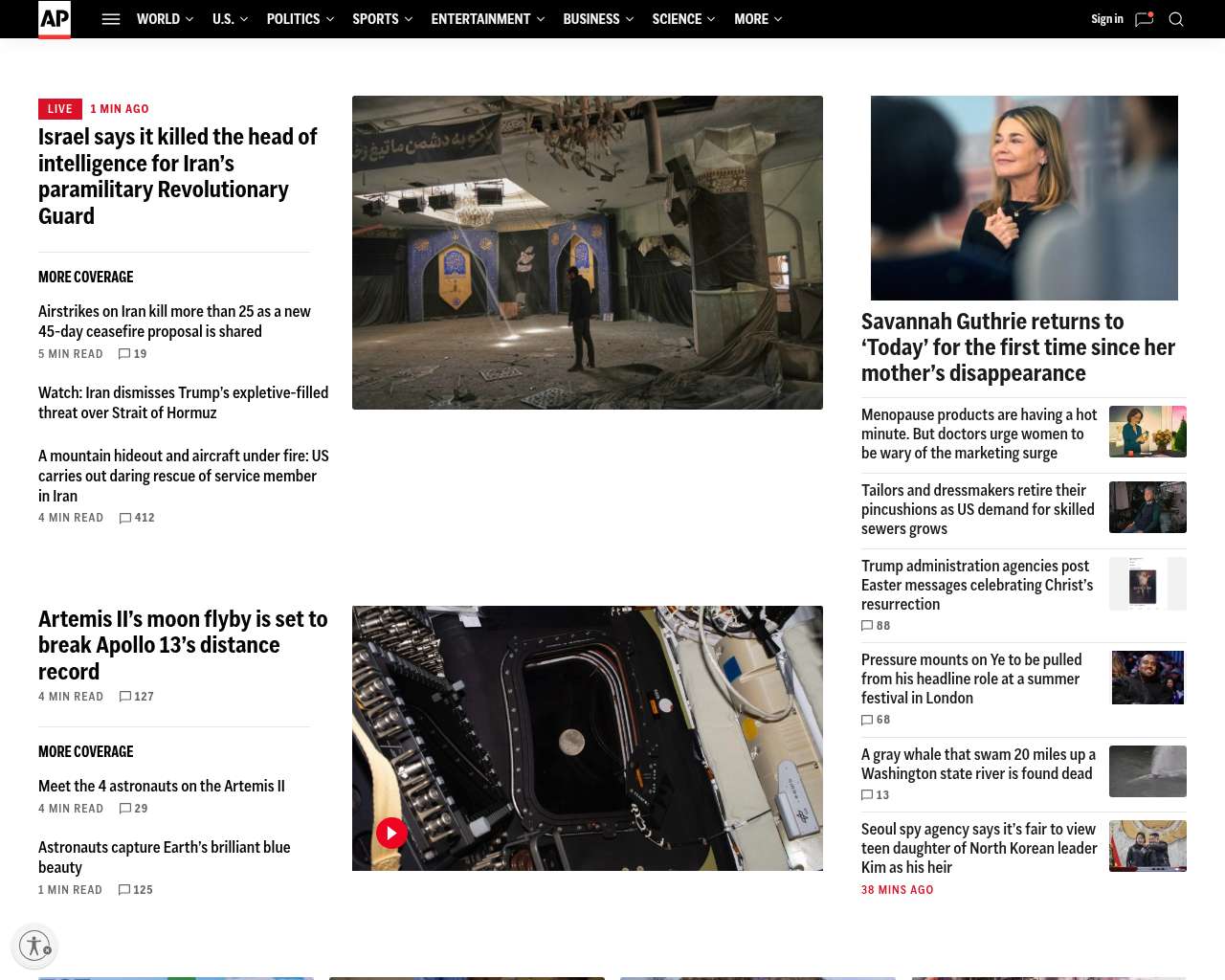Read Israel killed Iran intelligence head story
This screenshot has height=980, width=1225.
tap(177, 176)
